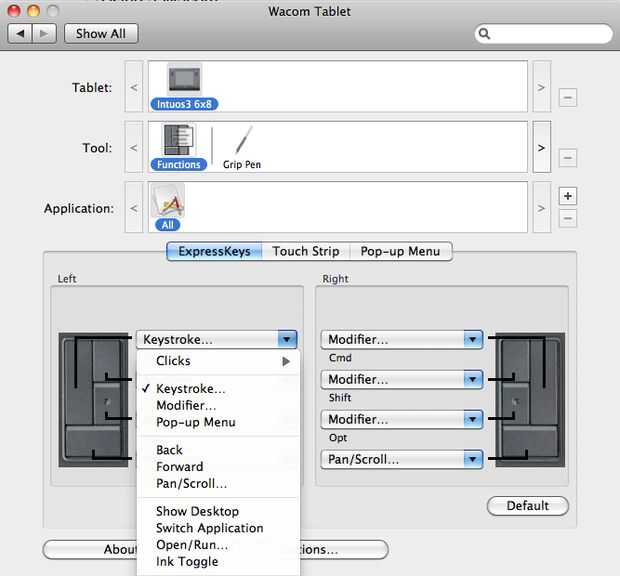Focus the search field
620x576 pixels.
543,34
